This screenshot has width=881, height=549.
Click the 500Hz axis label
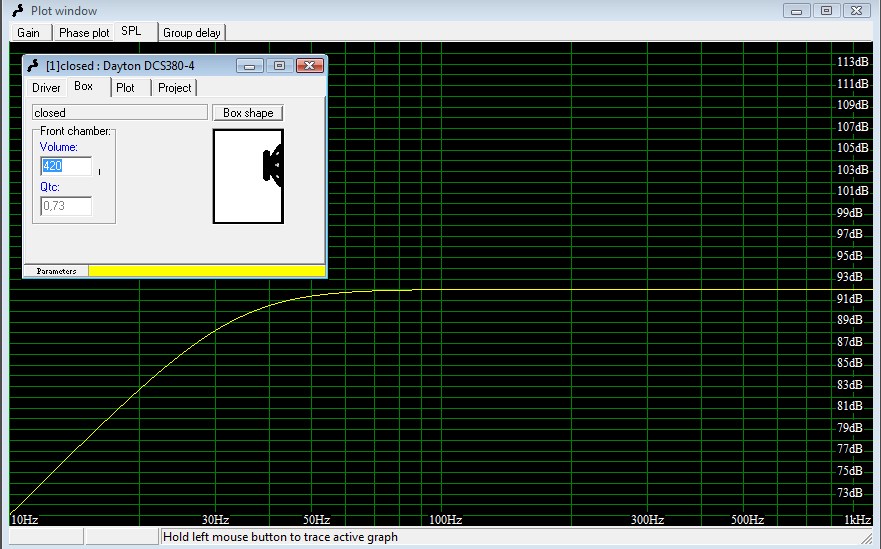tap(747, 519)
